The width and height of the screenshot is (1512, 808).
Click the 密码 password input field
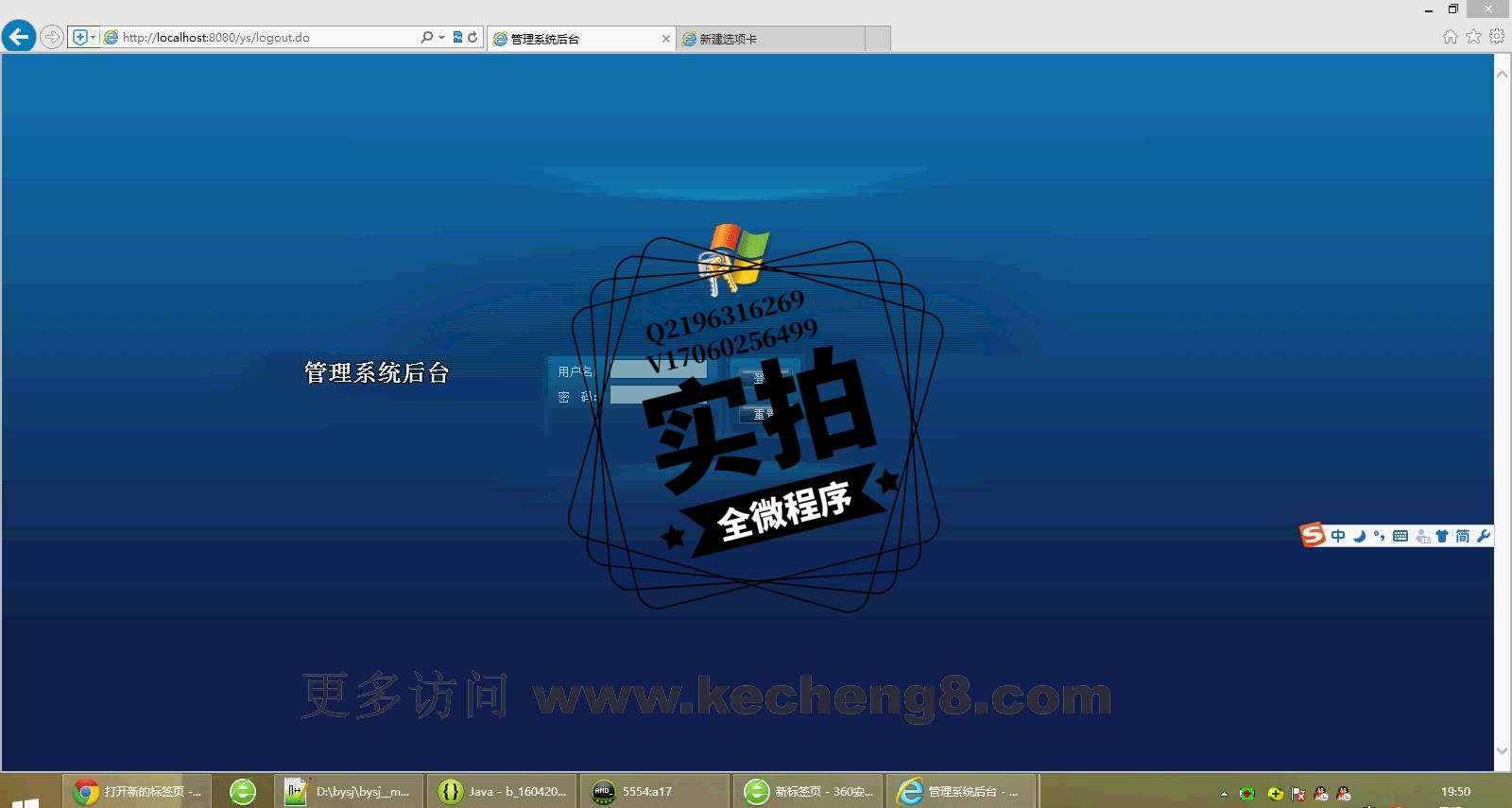coord(658,395)
